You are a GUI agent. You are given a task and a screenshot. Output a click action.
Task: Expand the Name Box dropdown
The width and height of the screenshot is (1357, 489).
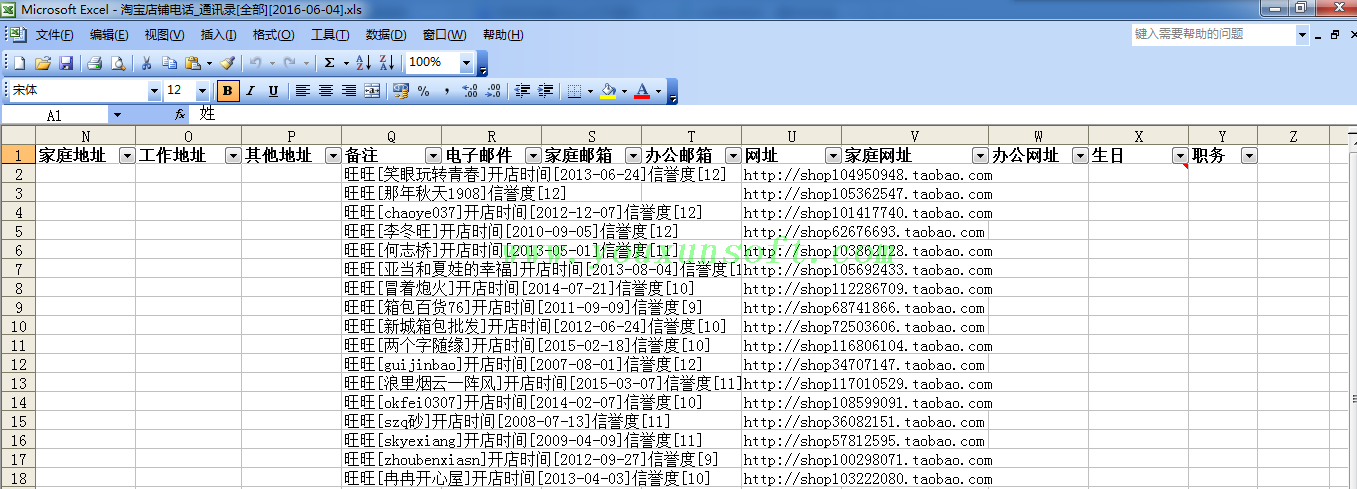[x=117, y=115]
